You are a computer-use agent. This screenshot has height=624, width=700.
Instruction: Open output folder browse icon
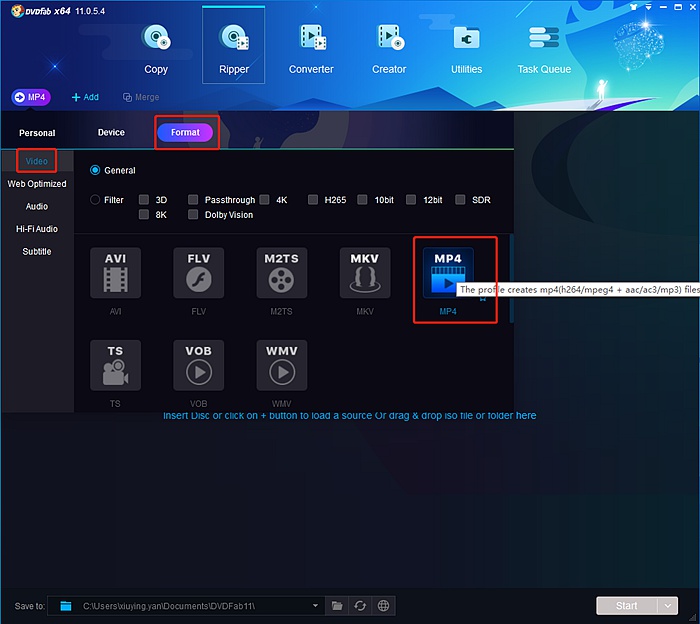click(337, 606)
